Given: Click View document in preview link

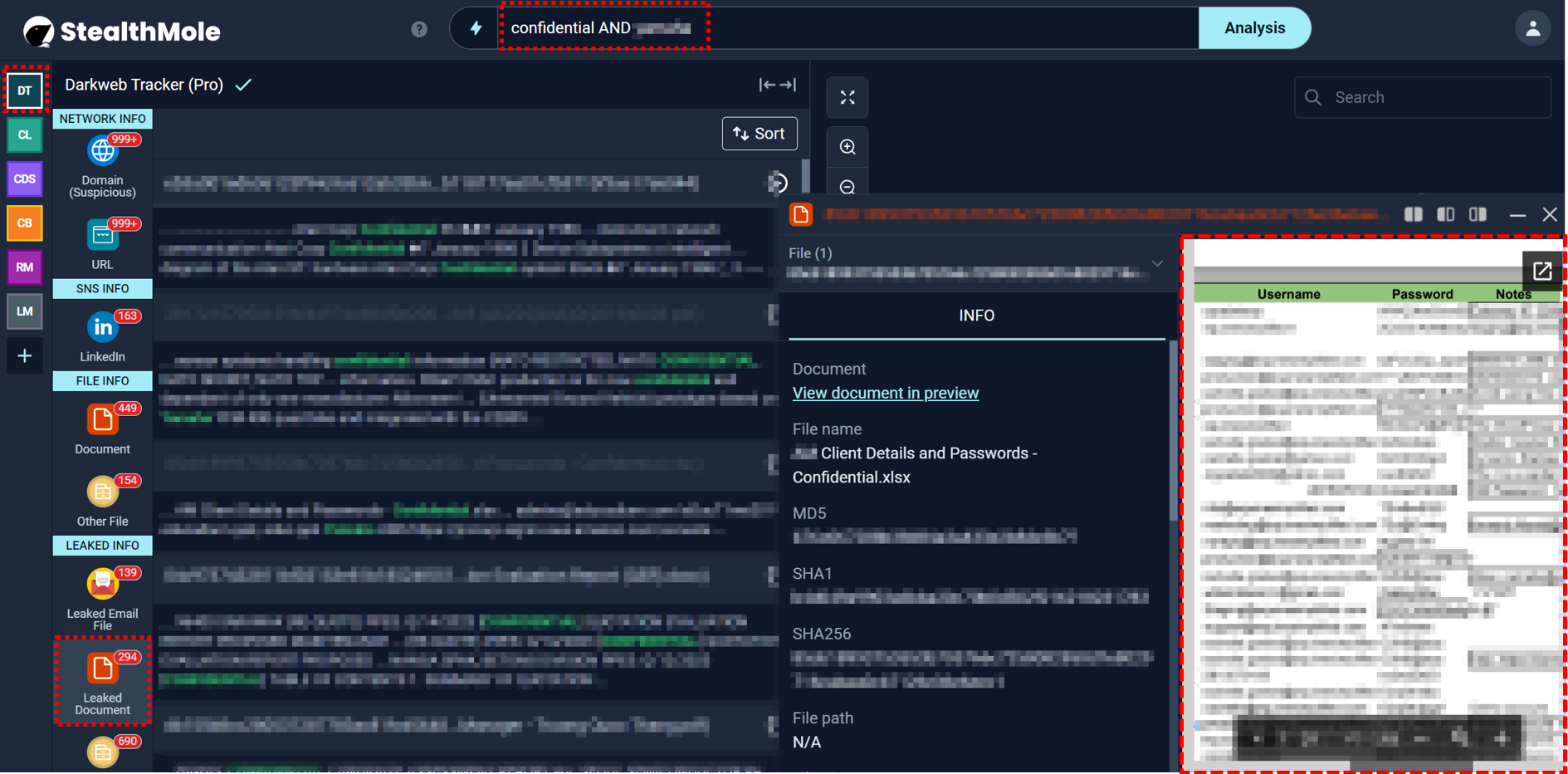Looking at the screenshot, I should tap(885, 393).
